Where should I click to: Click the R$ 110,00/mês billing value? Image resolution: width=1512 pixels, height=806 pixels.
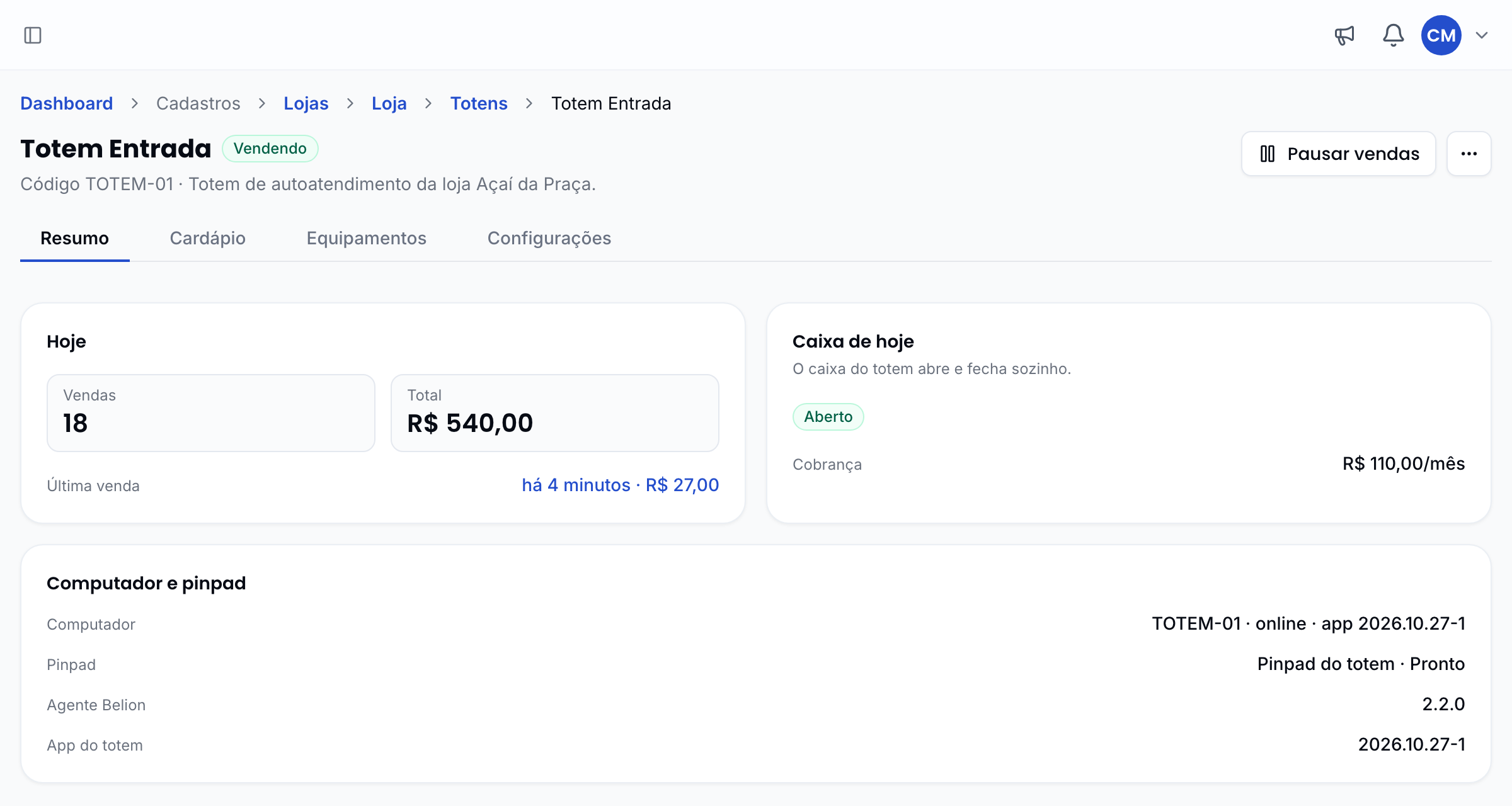click(1404, 464)
